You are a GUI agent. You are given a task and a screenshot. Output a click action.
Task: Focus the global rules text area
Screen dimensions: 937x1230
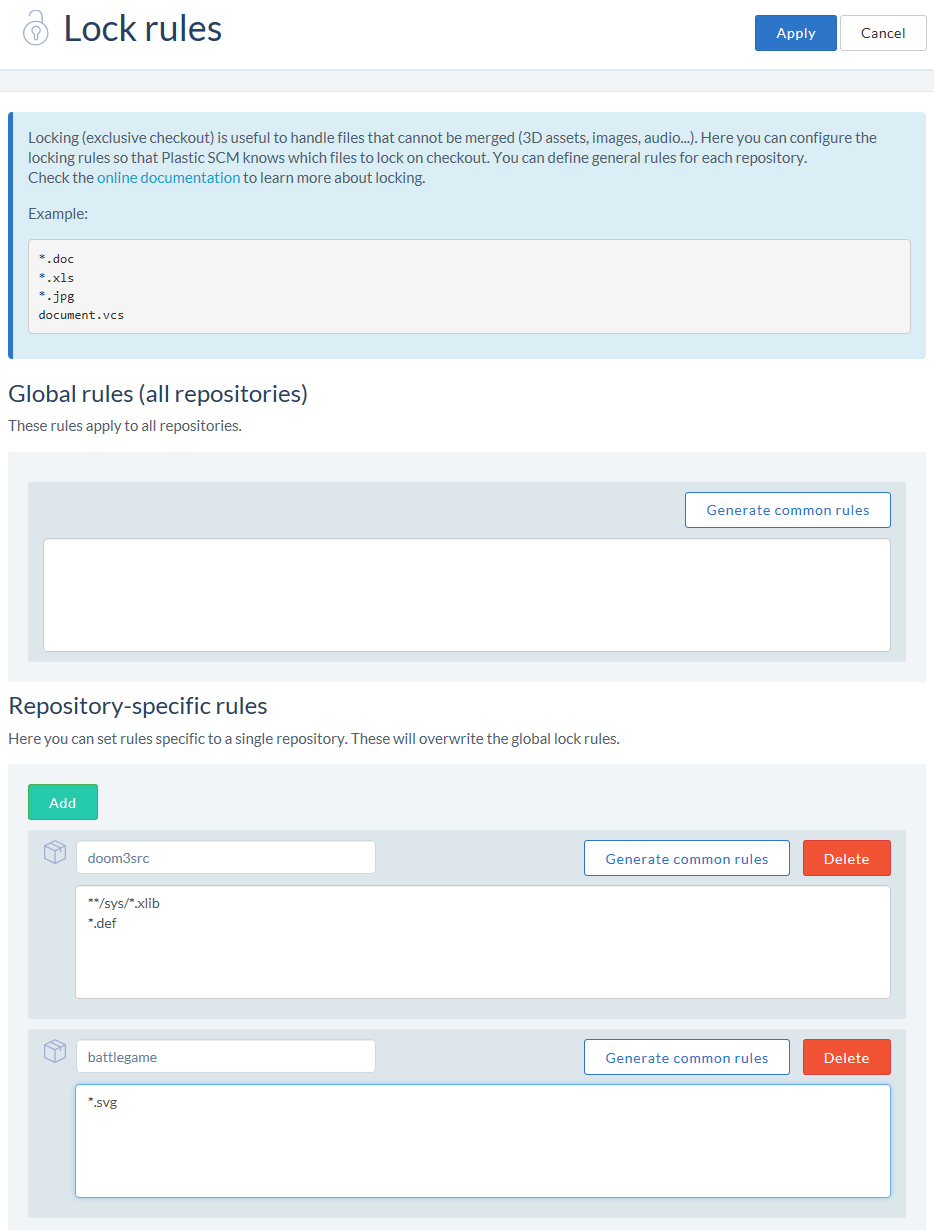pyautogui.click(x=467, y=596)
